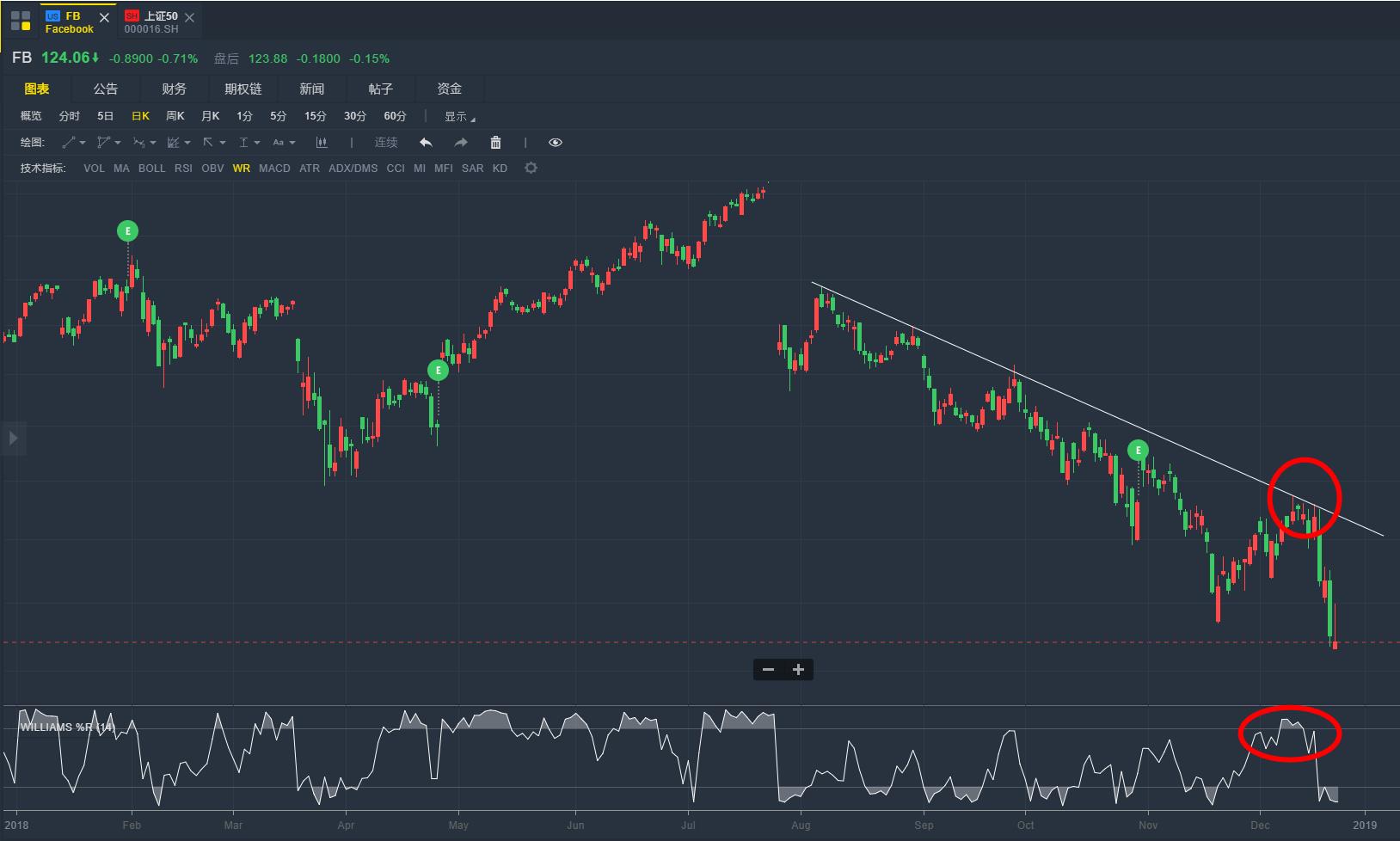Click the redo arrow in drawing toolbar
This screenshot has width=1400, height=841.
pos(461,143)
